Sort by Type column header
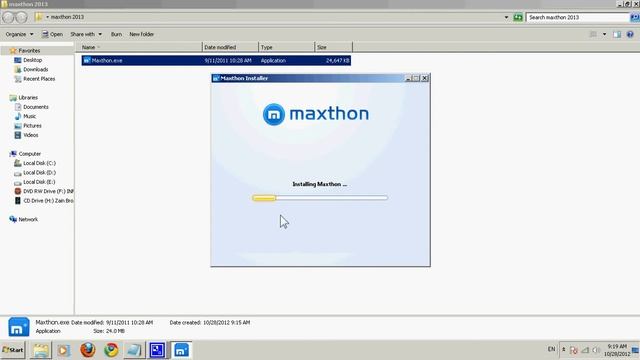This screenshot has width=640, height=360. 287,47
